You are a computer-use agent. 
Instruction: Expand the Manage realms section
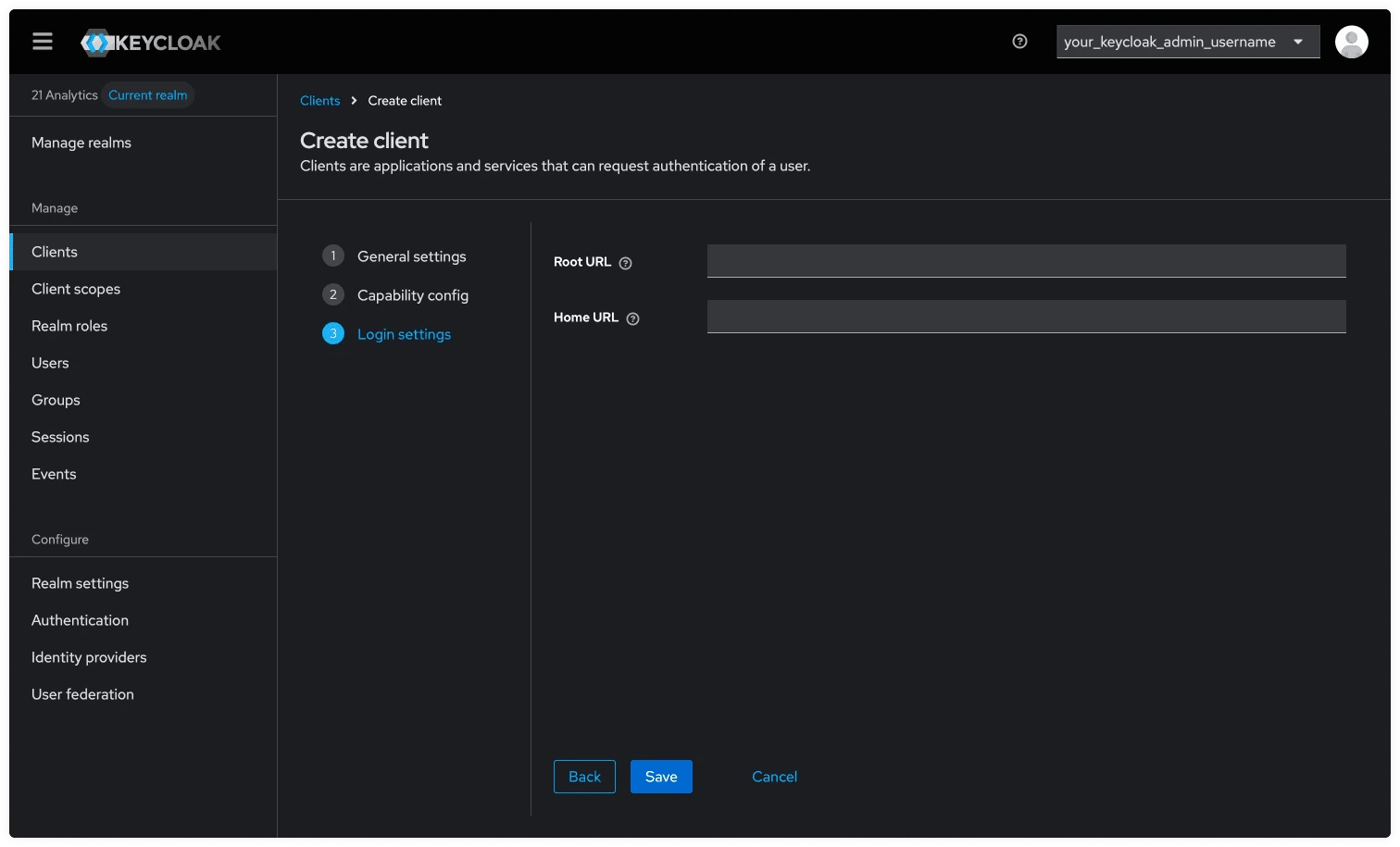81,142
